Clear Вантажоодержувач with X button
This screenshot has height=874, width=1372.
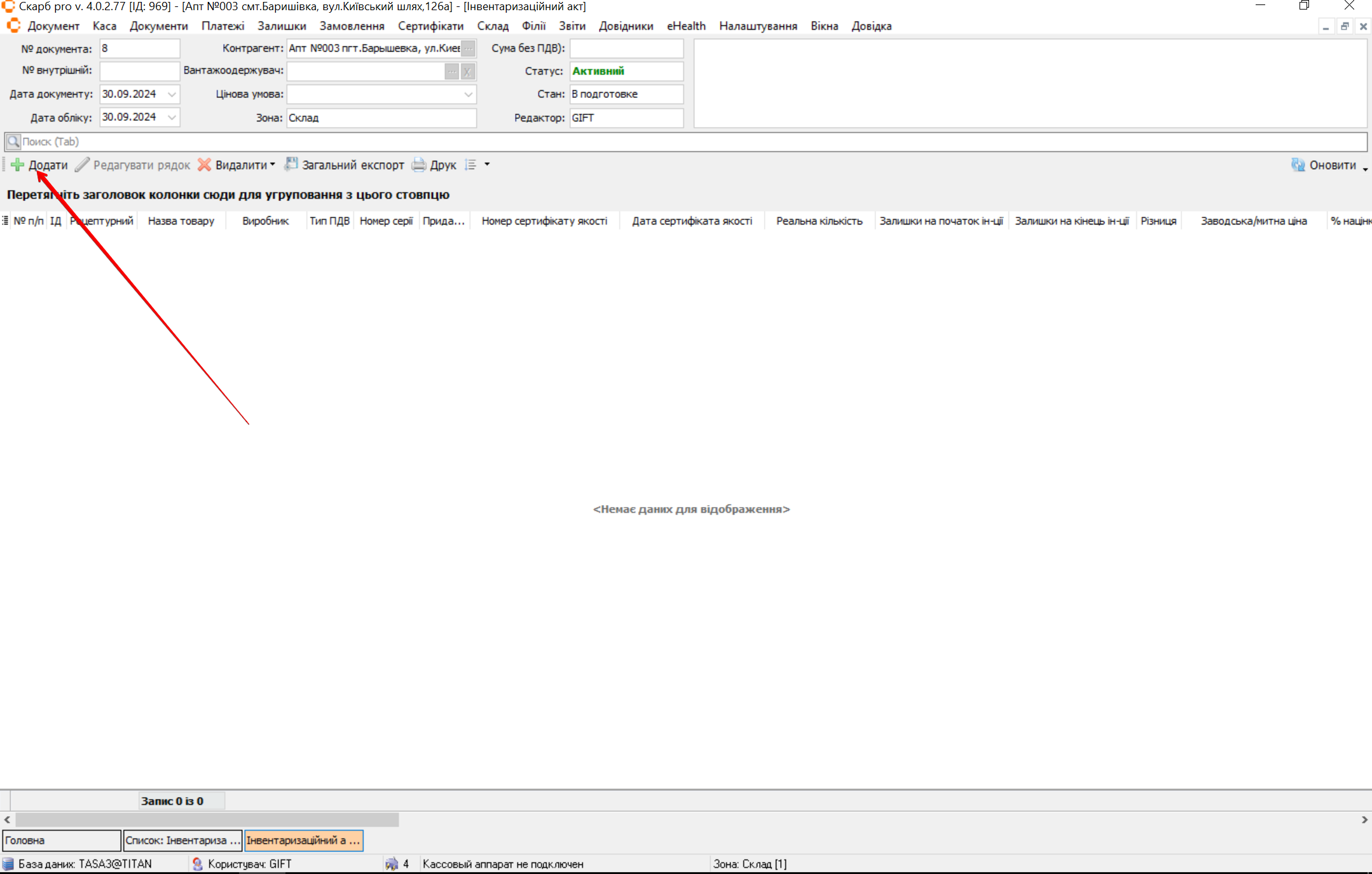[467, 71]
